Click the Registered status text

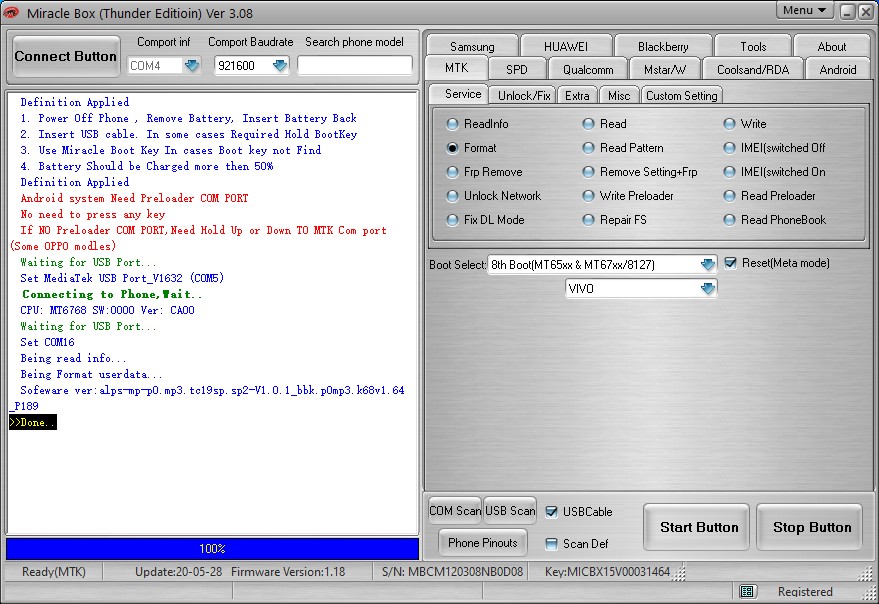[805, 591]
